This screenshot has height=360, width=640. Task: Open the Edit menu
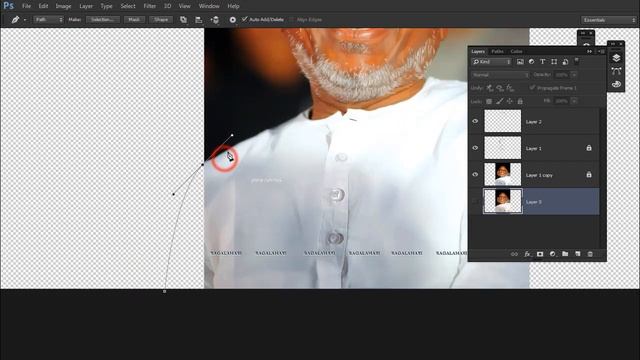[43, 6]
